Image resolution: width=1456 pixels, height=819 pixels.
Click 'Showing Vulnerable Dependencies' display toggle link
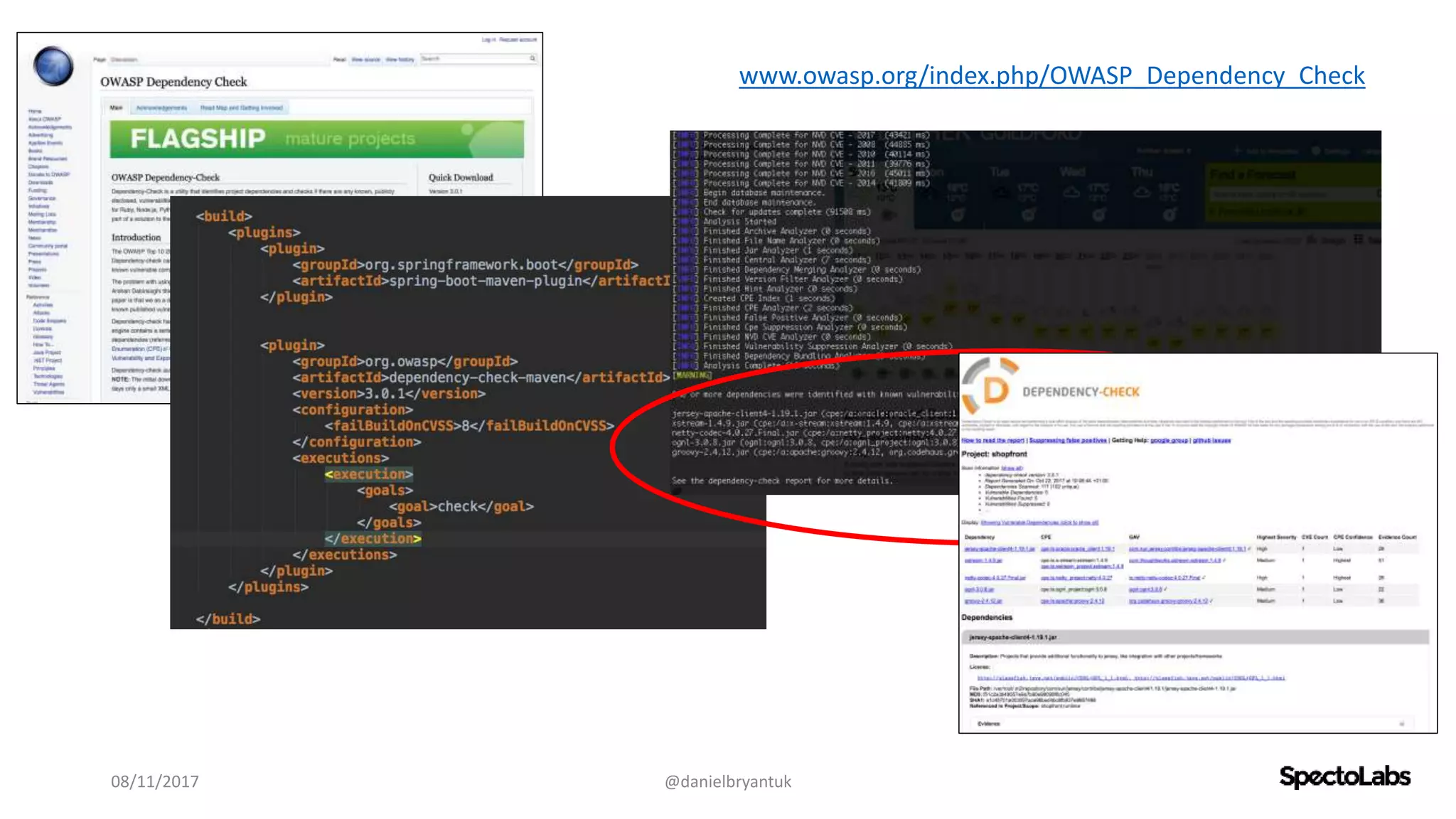pos(1039,523)
